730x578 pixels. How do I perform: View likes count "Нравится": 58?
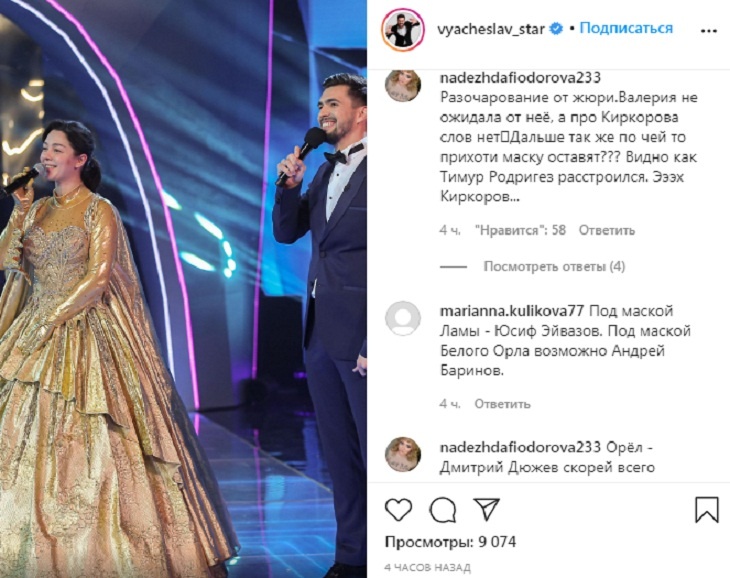tap(520, 230)
